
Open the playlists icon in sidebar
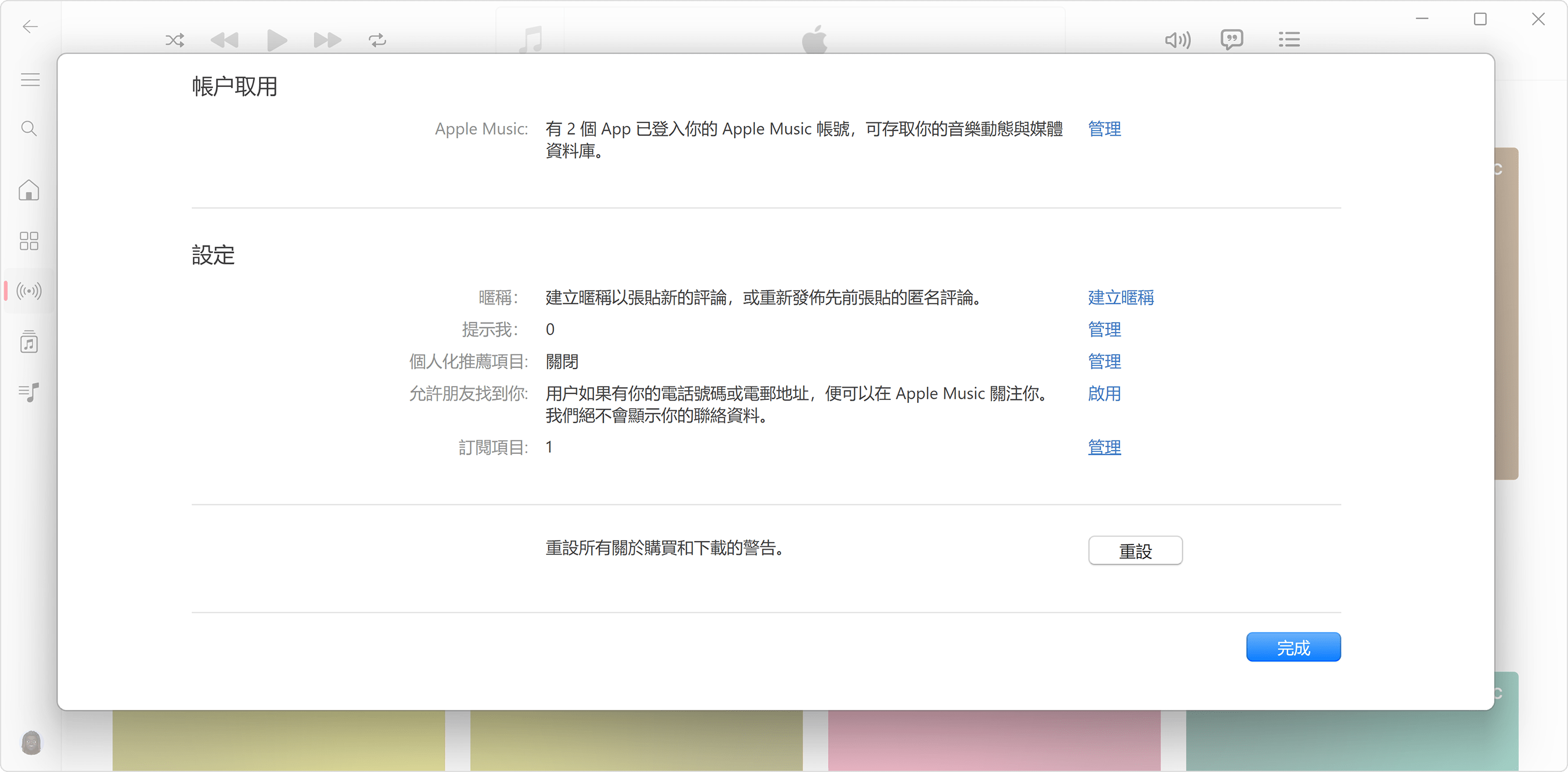pos(28,392)
